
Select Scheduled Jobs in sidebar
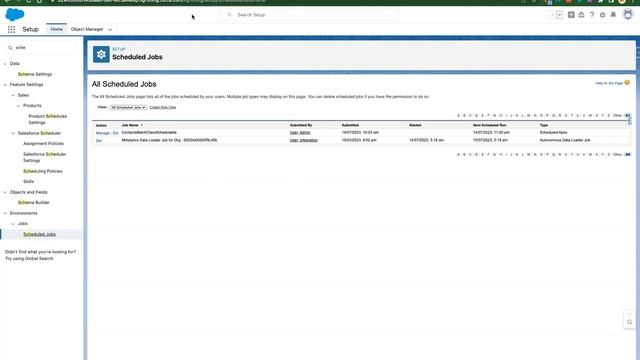[39, 234]
